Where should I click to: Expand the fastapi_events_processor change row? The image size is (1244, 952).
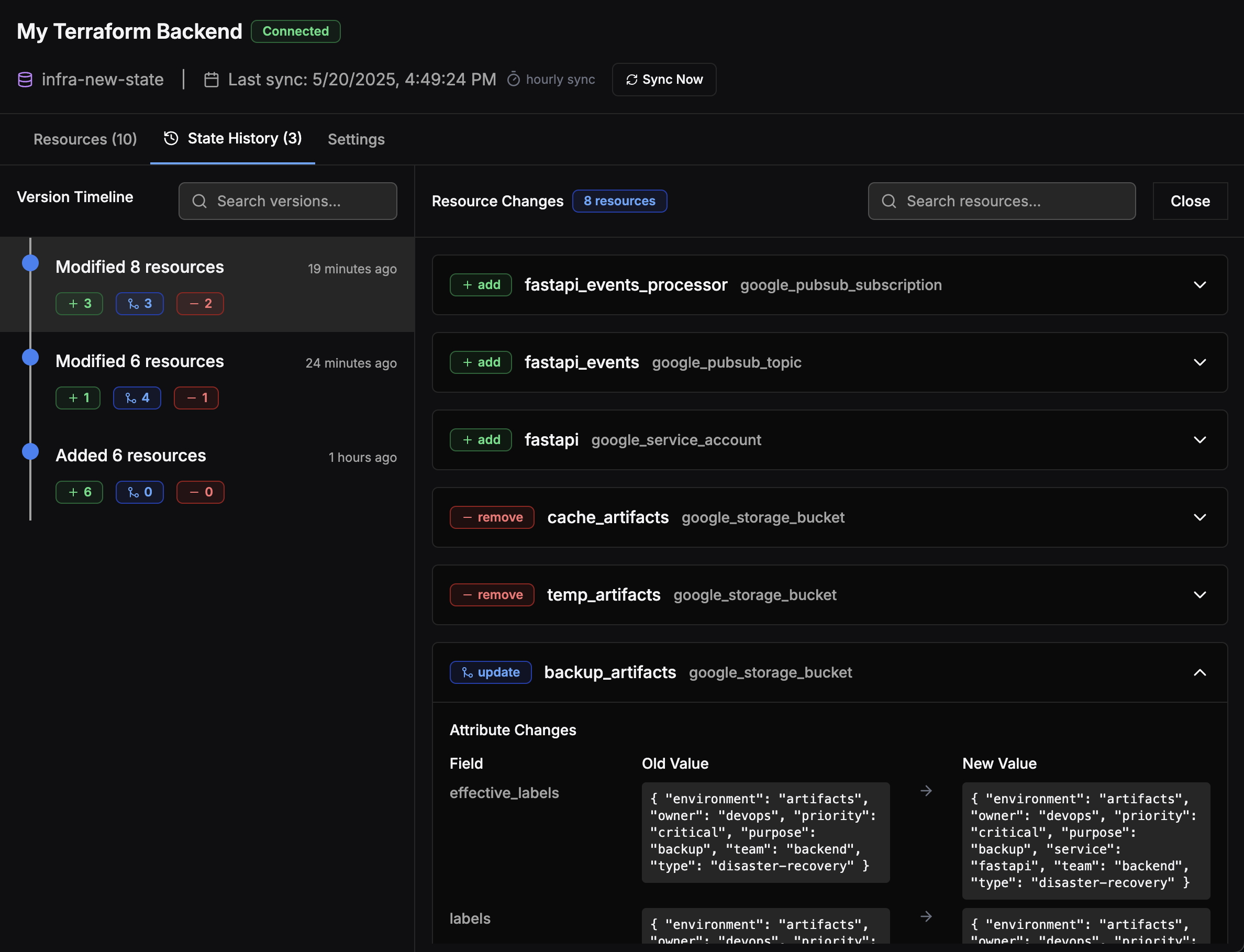point(1200,285)
